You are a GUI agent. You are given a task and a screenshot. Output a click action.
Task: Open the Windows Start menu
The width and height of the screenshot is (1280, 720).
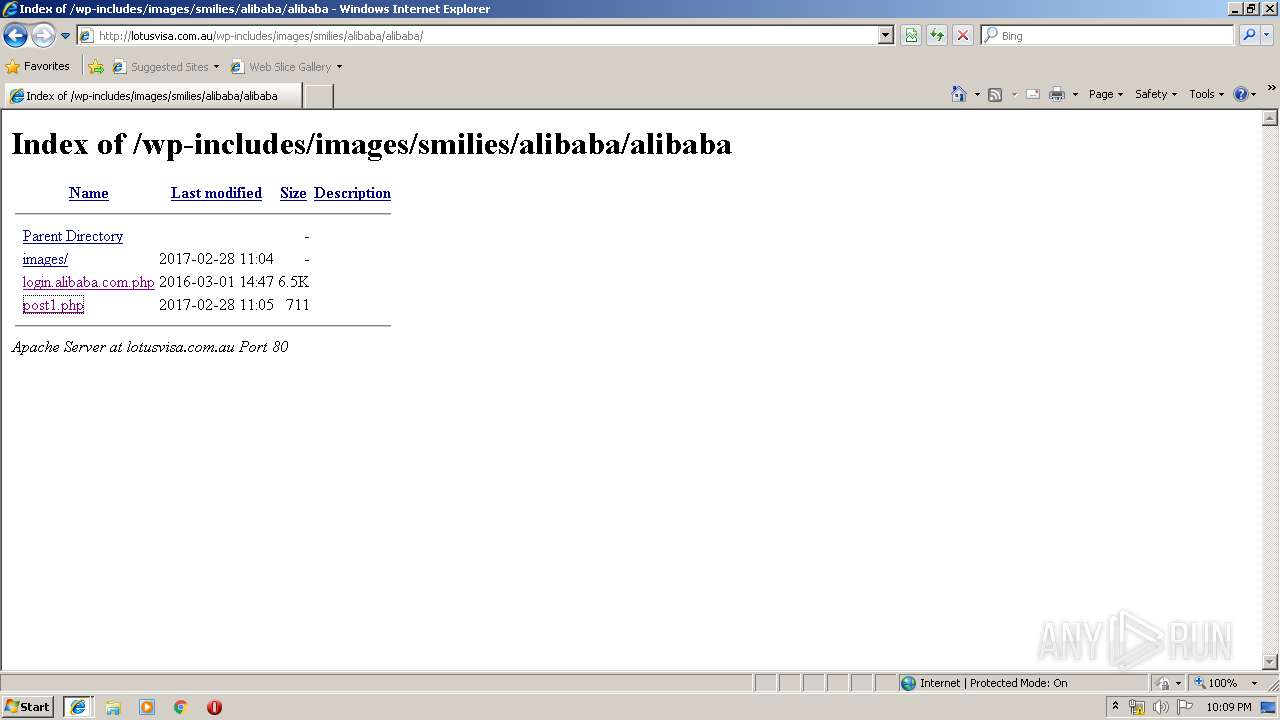[27, 707]
